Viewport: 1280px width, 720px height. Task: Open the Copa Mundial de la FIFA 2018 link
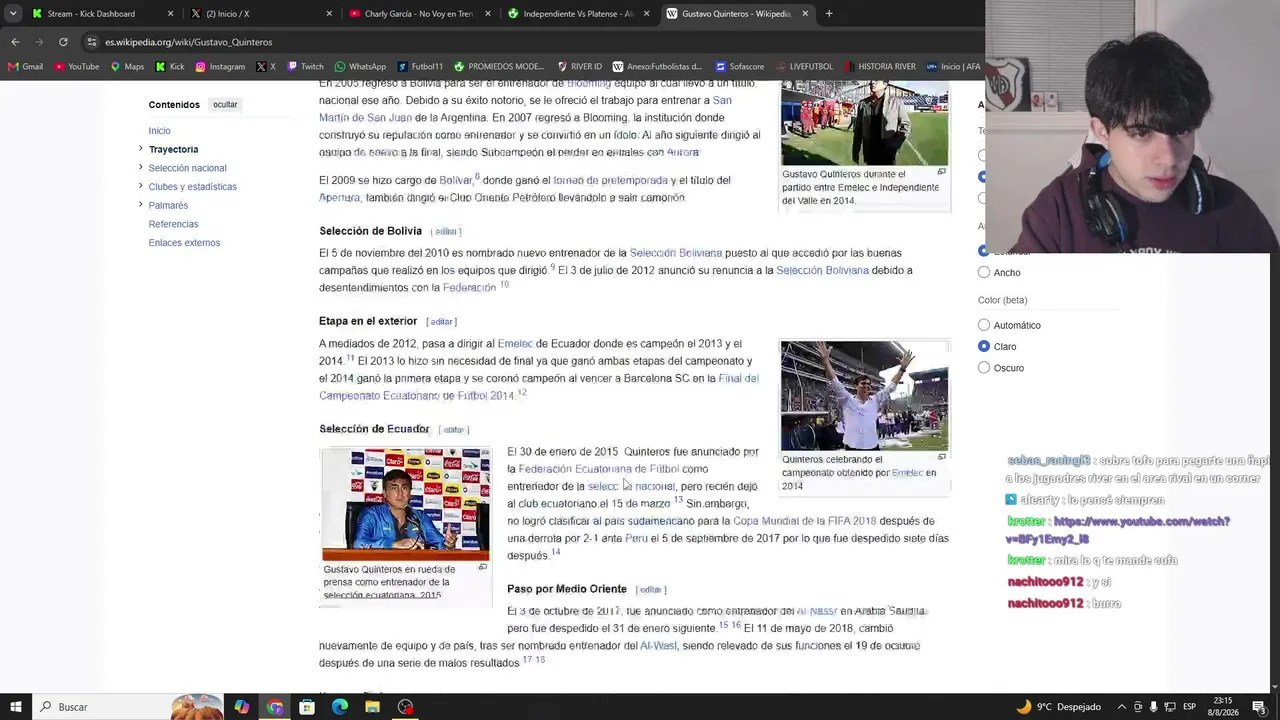(804, 521)
